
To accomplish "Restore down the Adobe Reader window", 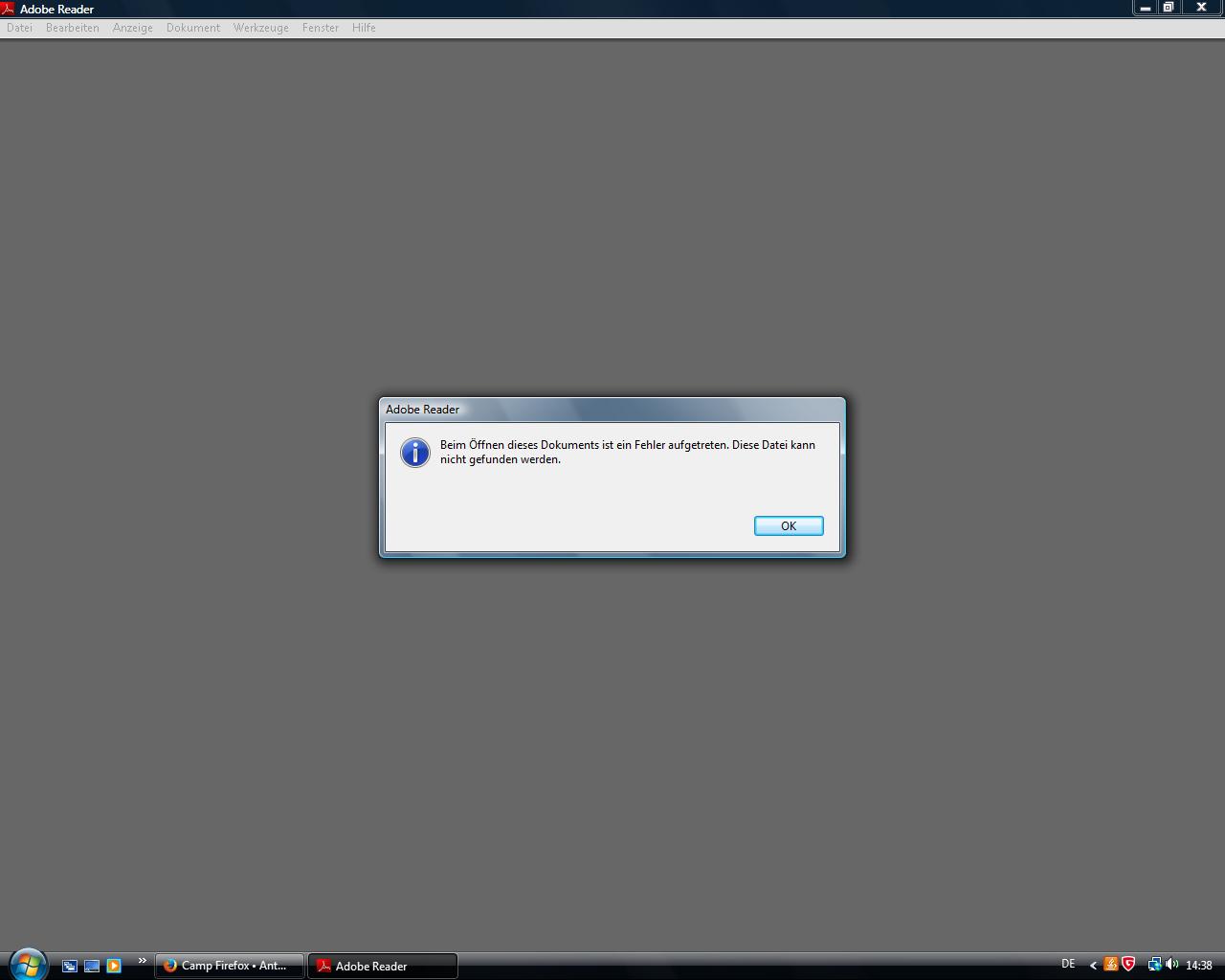I will (1169, 8).
